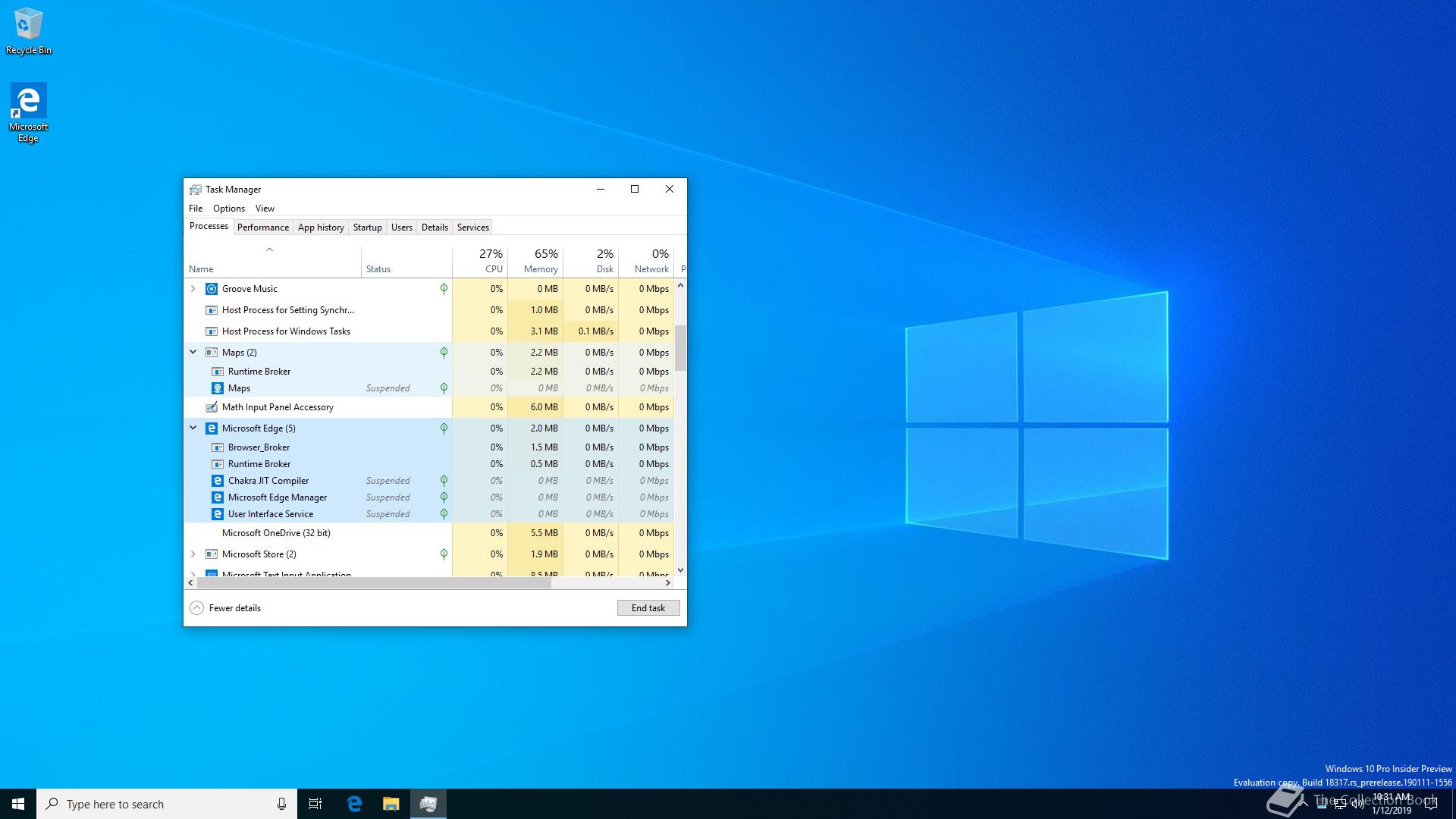Click the horizontal scrollbar left arrow
This screenshot has width=1456, height=819.
[190, 583]
